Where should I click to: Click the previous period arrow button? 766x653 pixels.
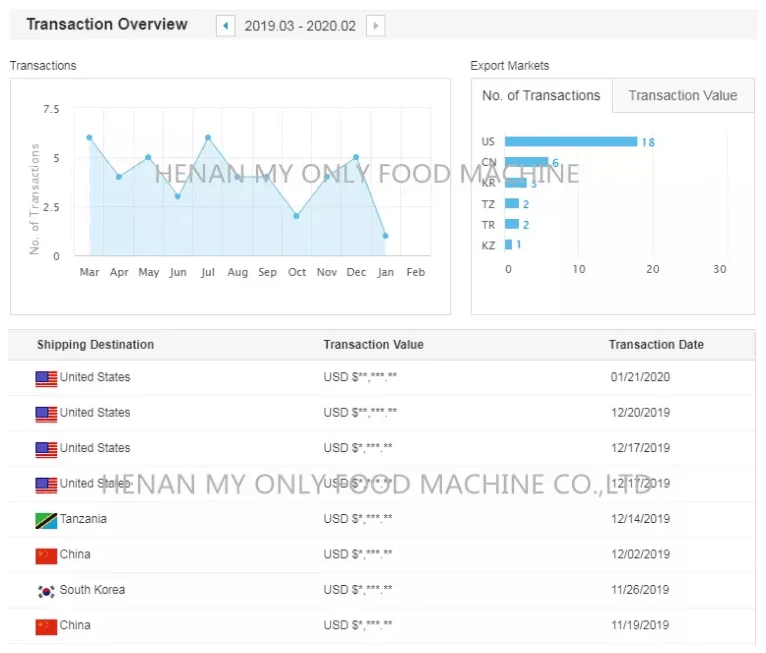click(x=226, y=26)
